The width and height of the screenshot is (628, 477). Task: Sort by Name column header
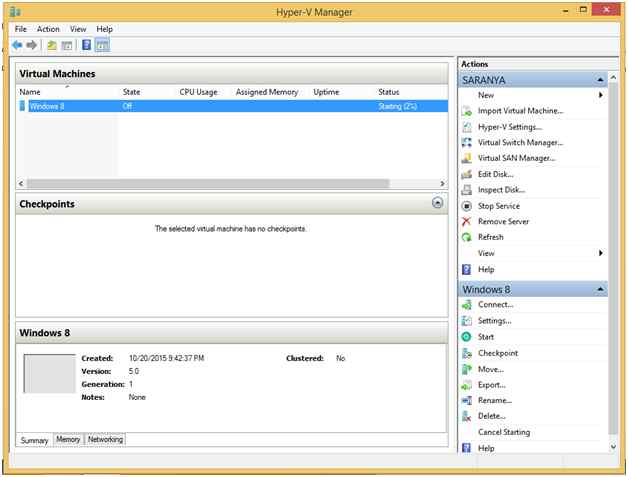click(x=30, y=92)
